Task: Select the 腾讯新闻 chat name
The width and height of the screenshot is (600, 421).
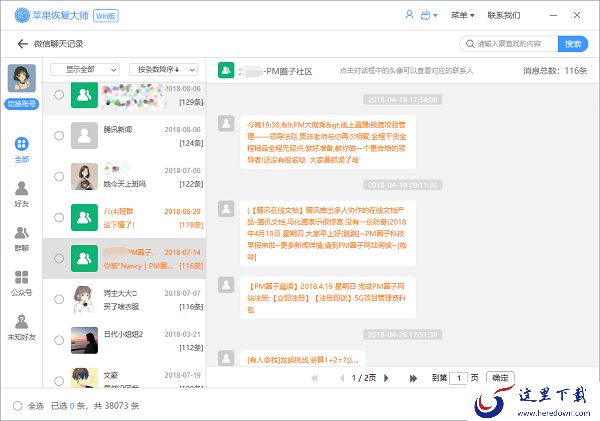Action: [118, 129]
